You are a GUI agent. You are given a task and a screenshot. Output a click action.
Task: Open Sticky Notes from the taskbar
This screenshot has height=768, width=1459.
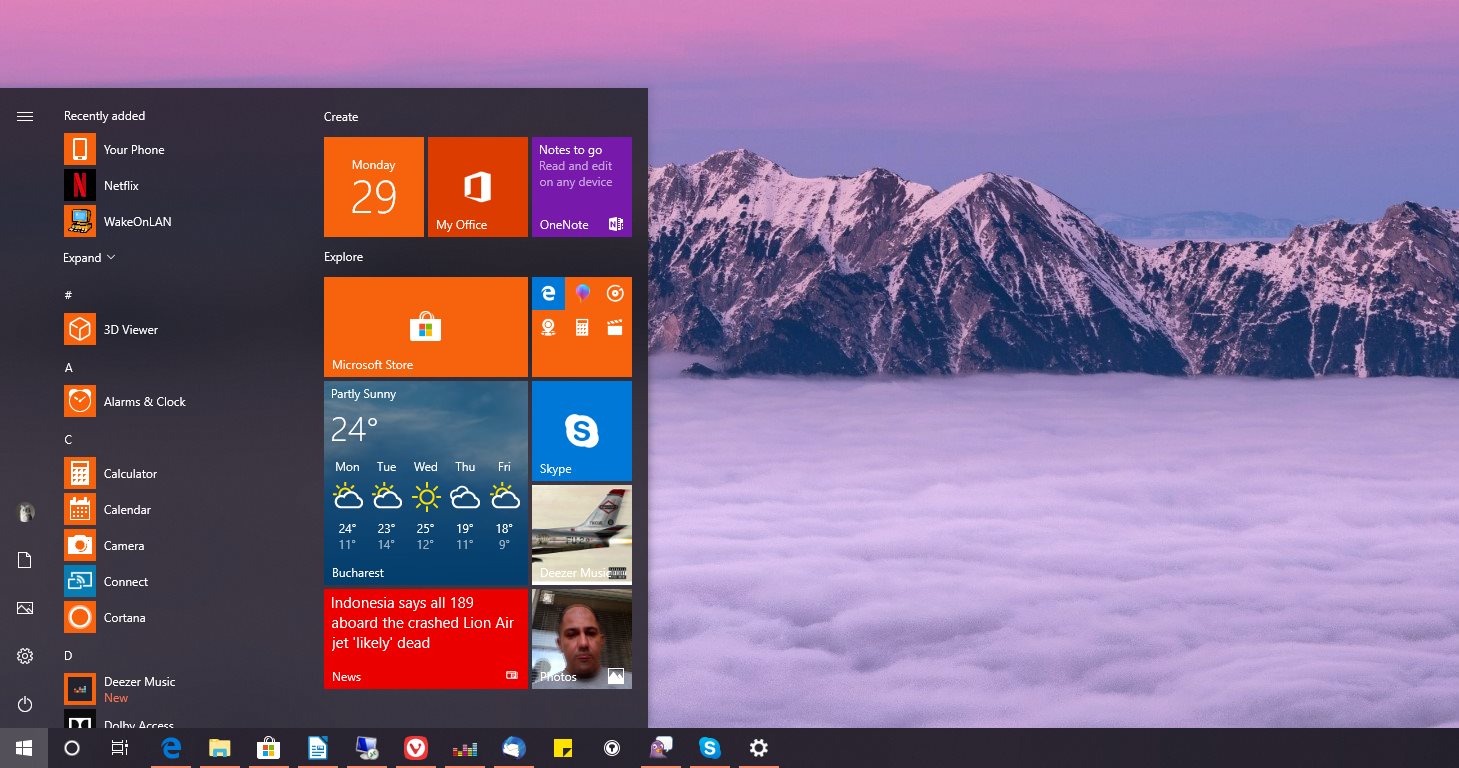point(563,748)
